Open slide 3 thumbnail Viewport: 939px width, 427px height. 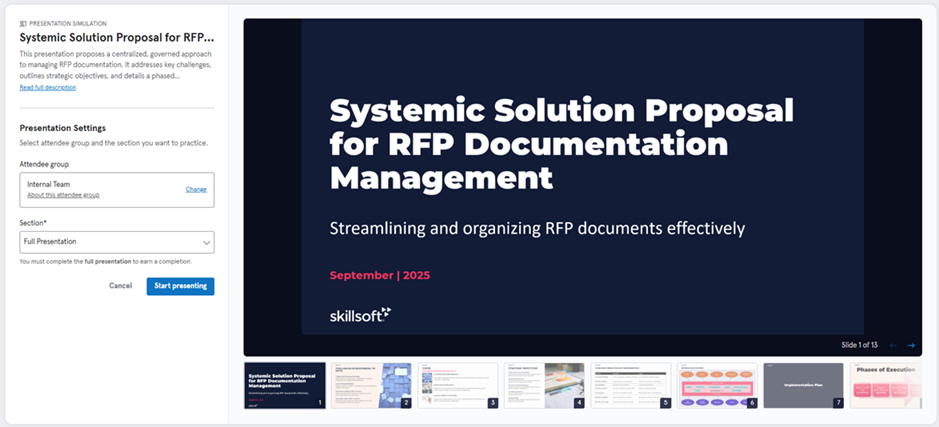click(457, 385)
